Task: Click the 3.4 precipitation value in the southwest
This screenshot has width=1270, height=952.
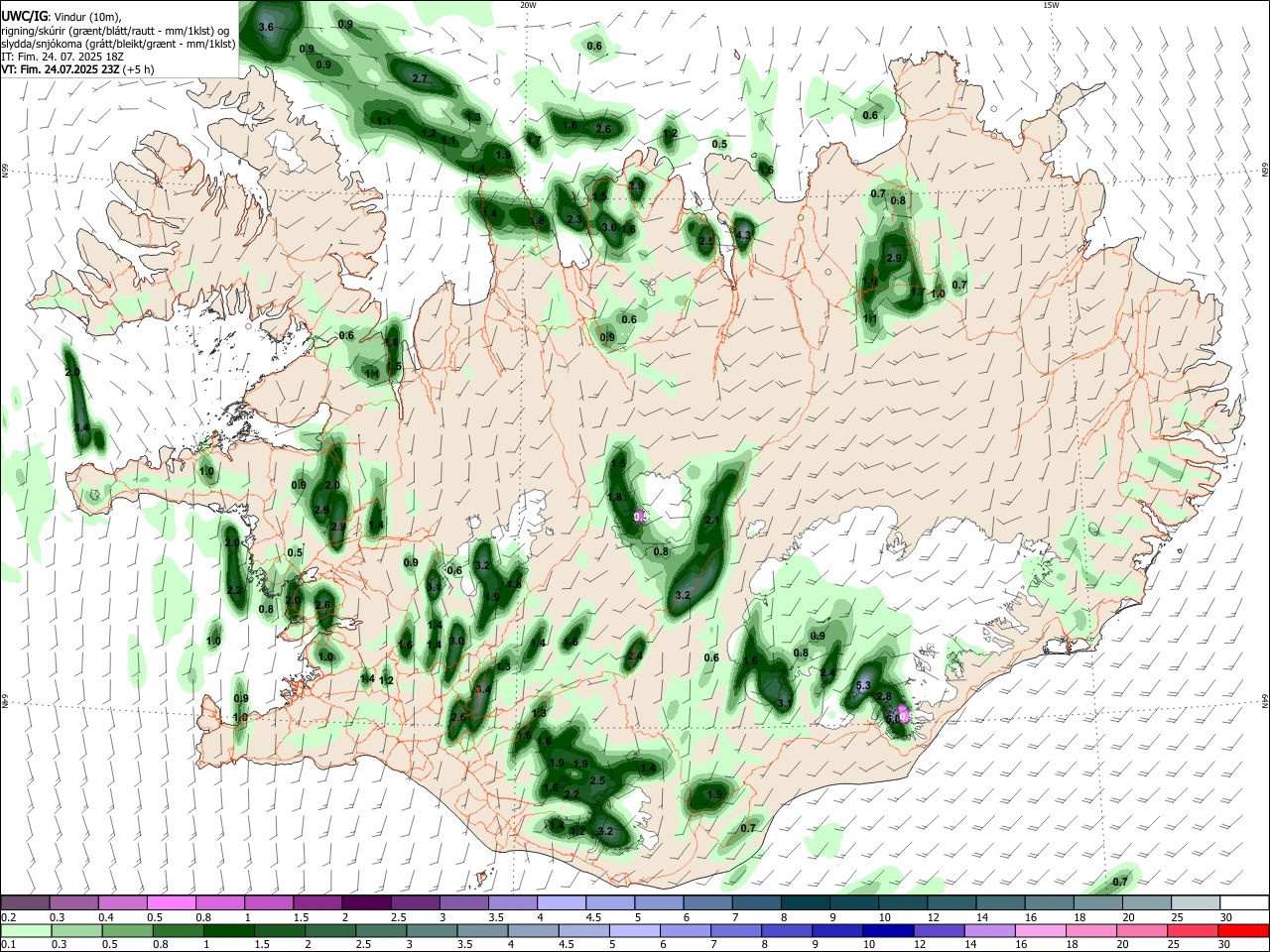Action: 484,689
